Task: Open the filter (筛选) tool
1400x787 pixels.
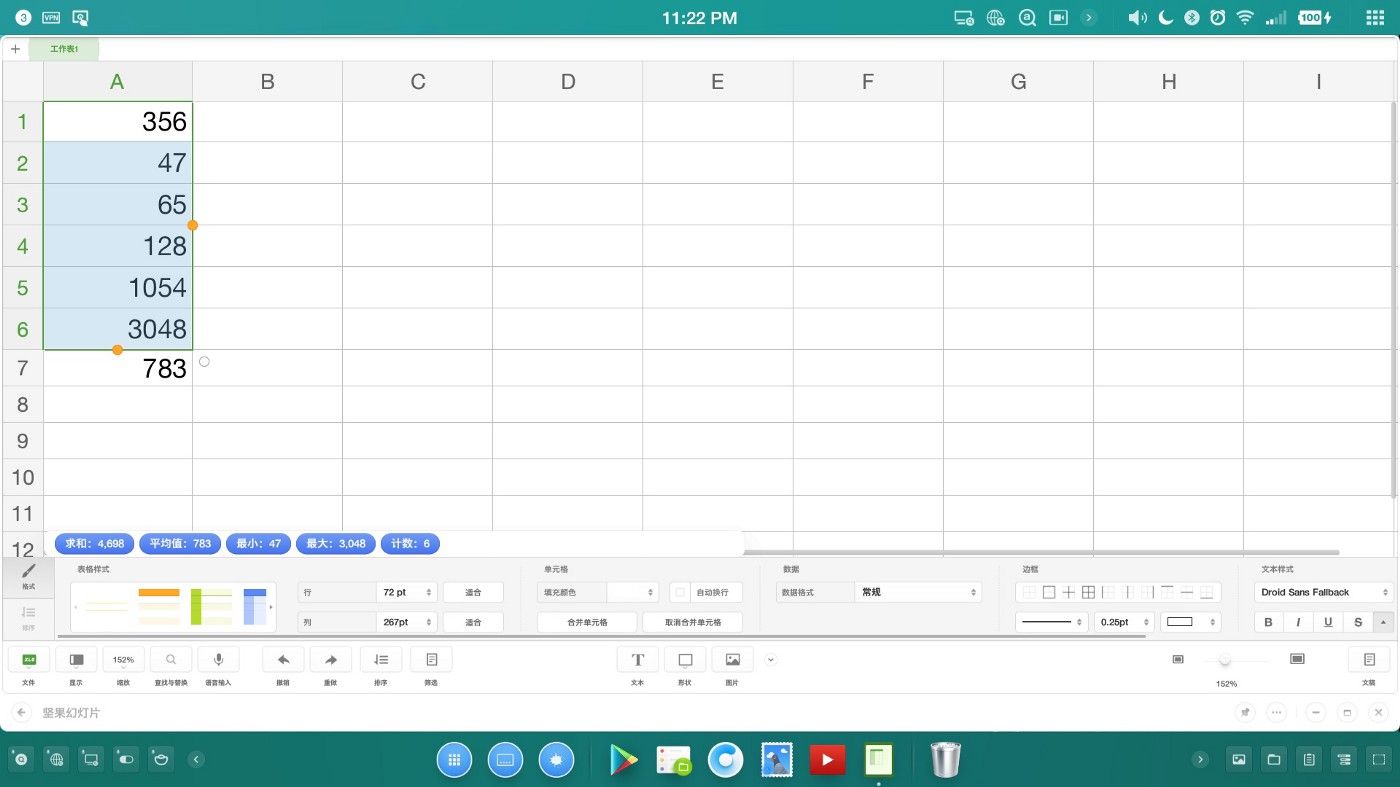Action: [431, 660]
